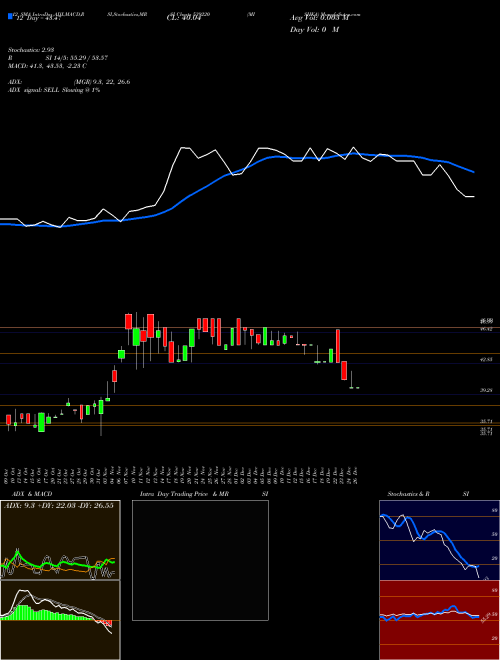
Task: Click the 'CL: 40.04' closing price value
Action: [x=182, y=18]
